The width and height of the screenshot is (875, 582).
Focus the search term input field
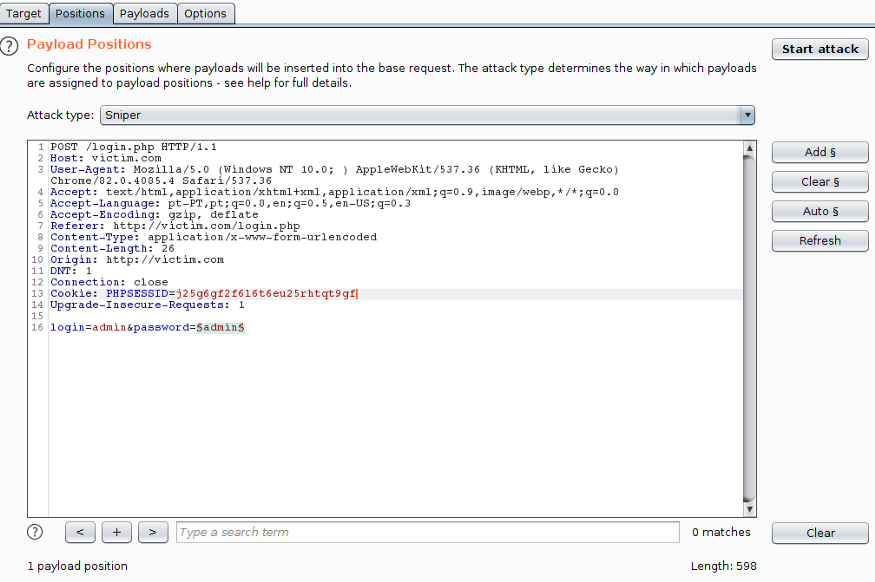[x=428, y=532]
